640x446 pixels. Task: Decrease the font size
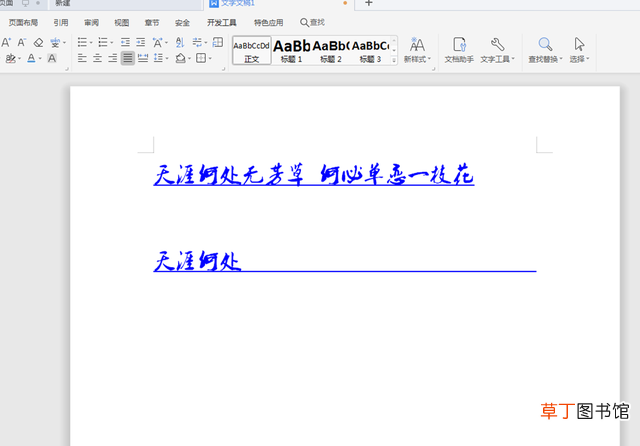[22, 42]
